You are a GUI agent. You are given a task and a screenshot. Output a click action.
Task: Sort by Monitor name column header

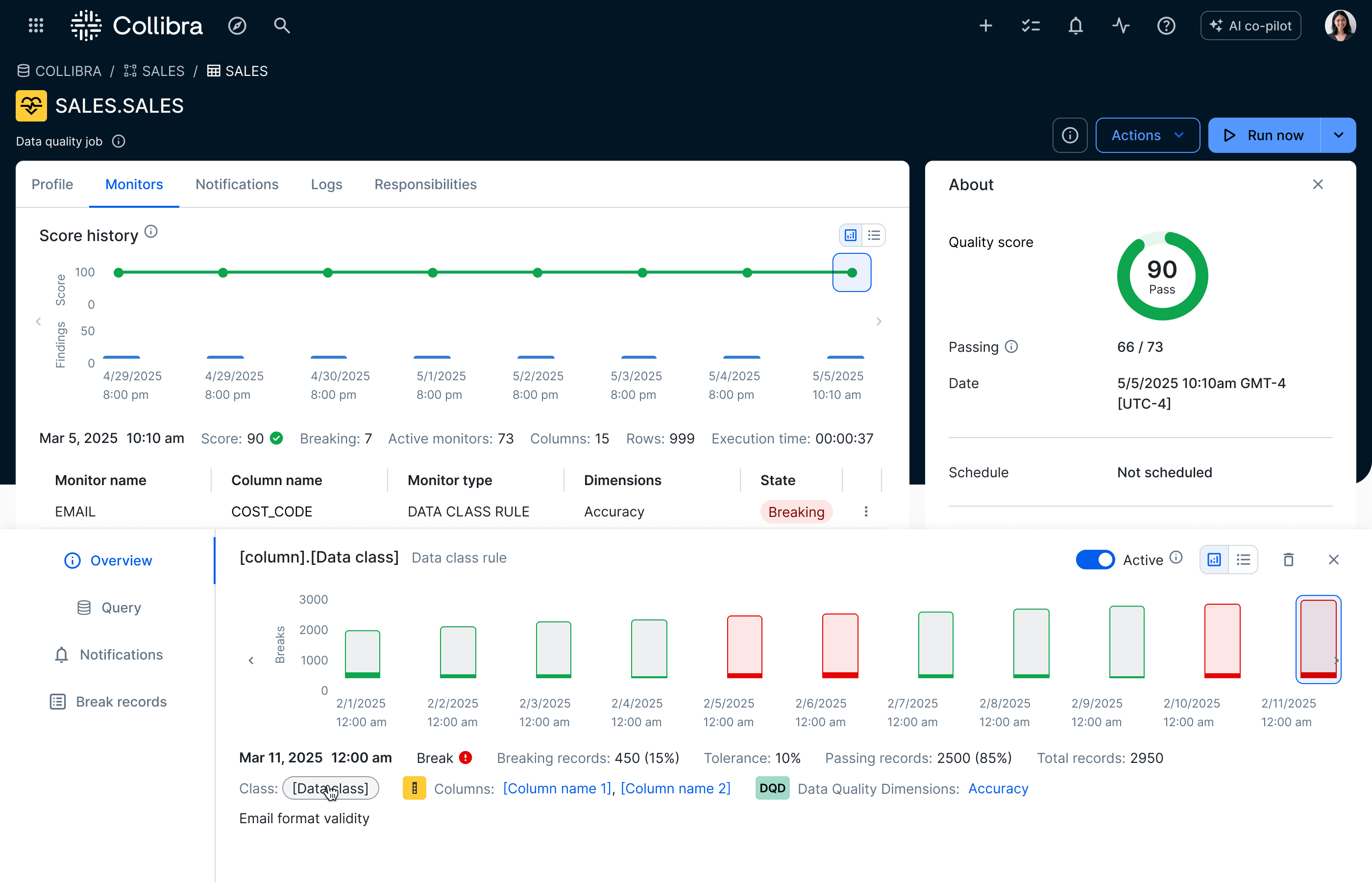101,480
